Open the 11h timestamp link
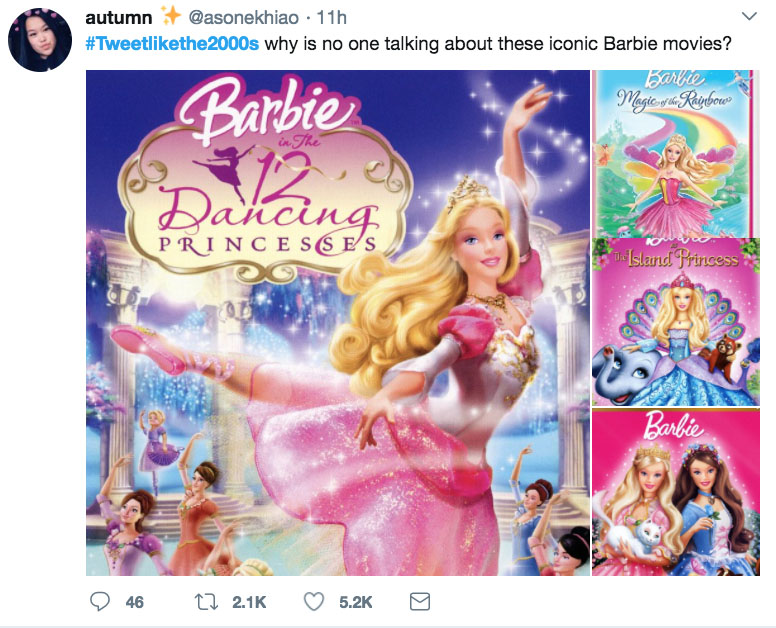The width and height of the screenshot is (776, 628). point(330,19)
